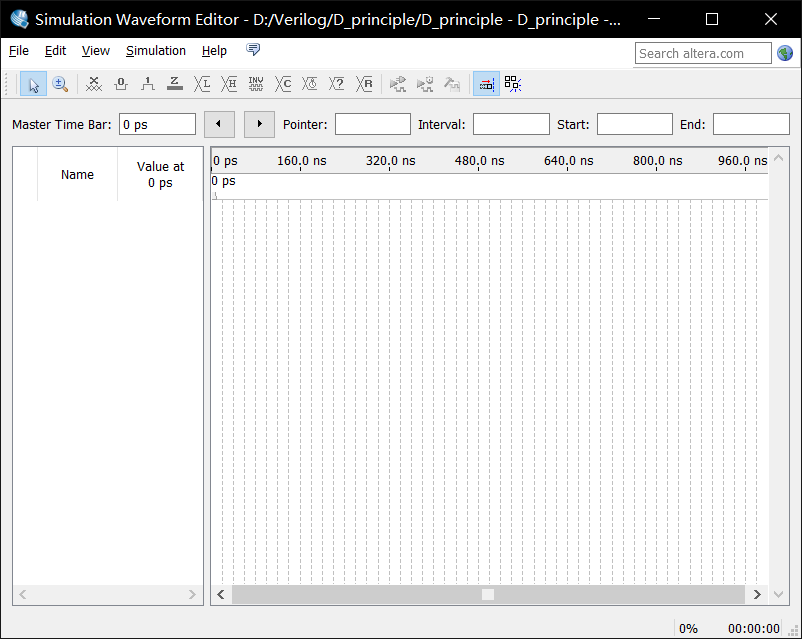The image size is (802, 639).
Task: Click the 800.0 ns timeline marker
Action: pyautogui.click(x=657, y=161)
